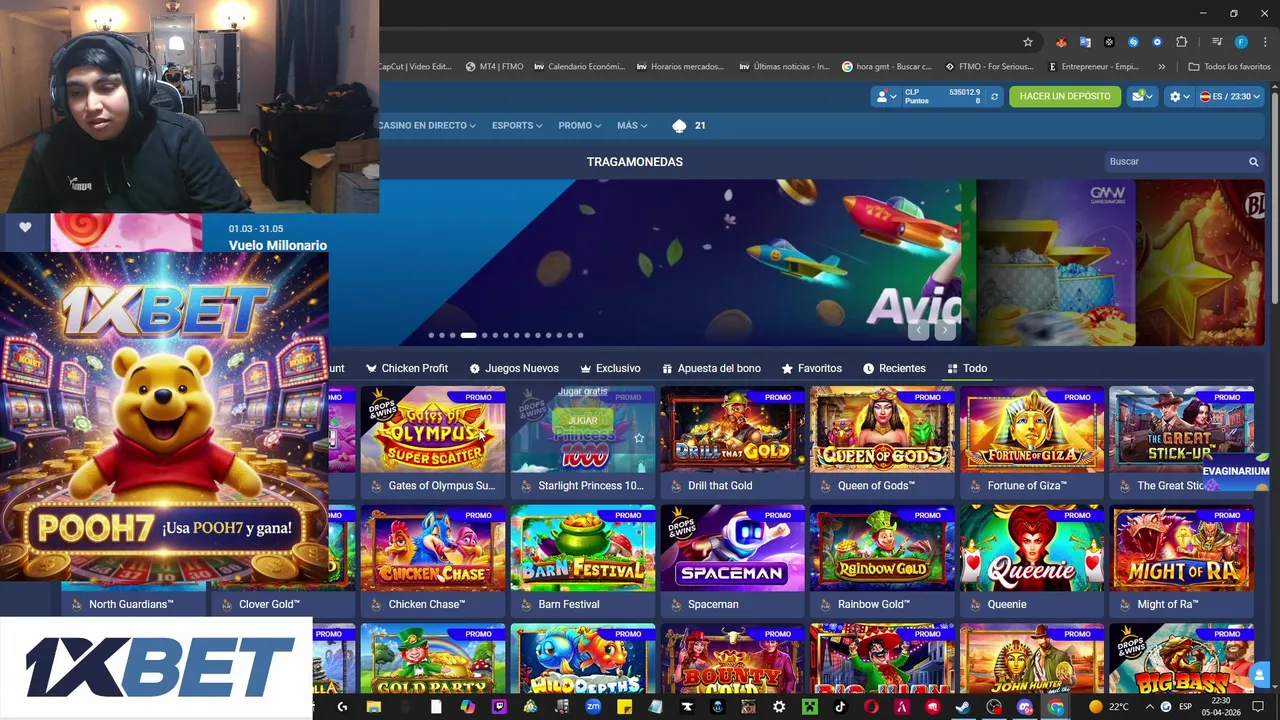
Task: Expand the Casino en directo menu
Action: (x=427, y=126)
